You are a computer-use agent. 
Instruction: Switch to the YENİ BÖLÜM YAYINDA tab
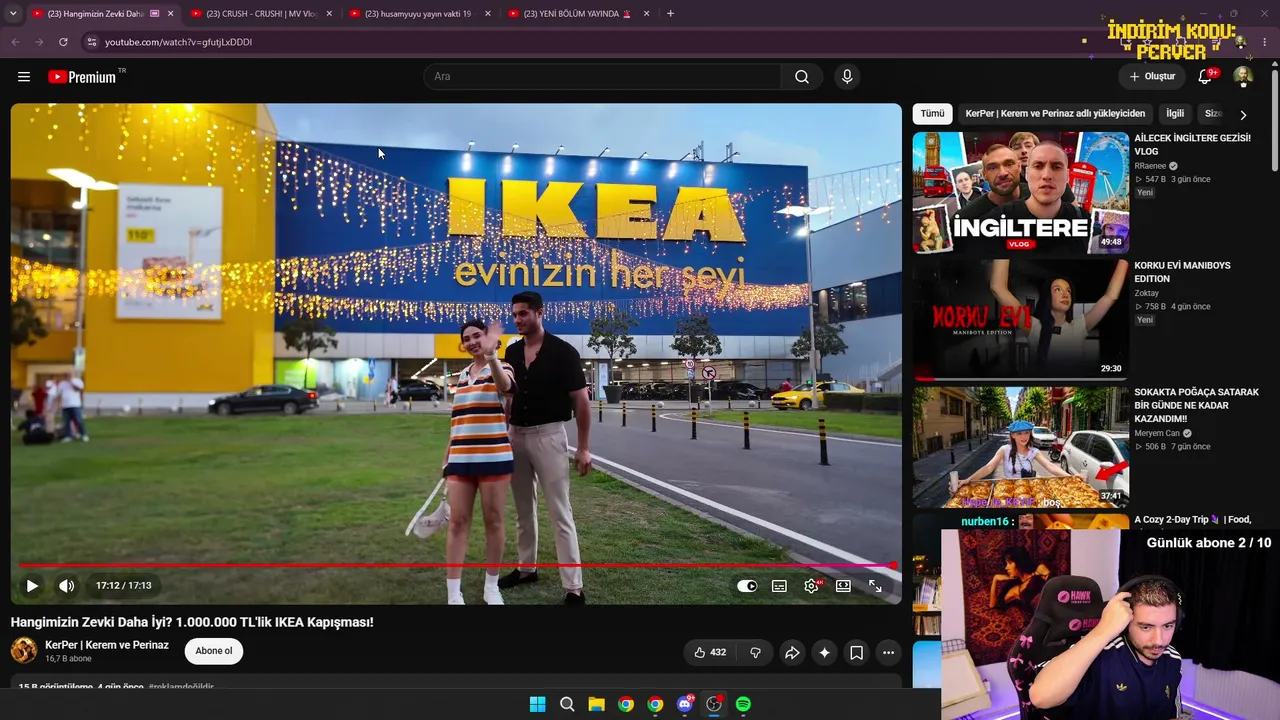pos(578,14)
